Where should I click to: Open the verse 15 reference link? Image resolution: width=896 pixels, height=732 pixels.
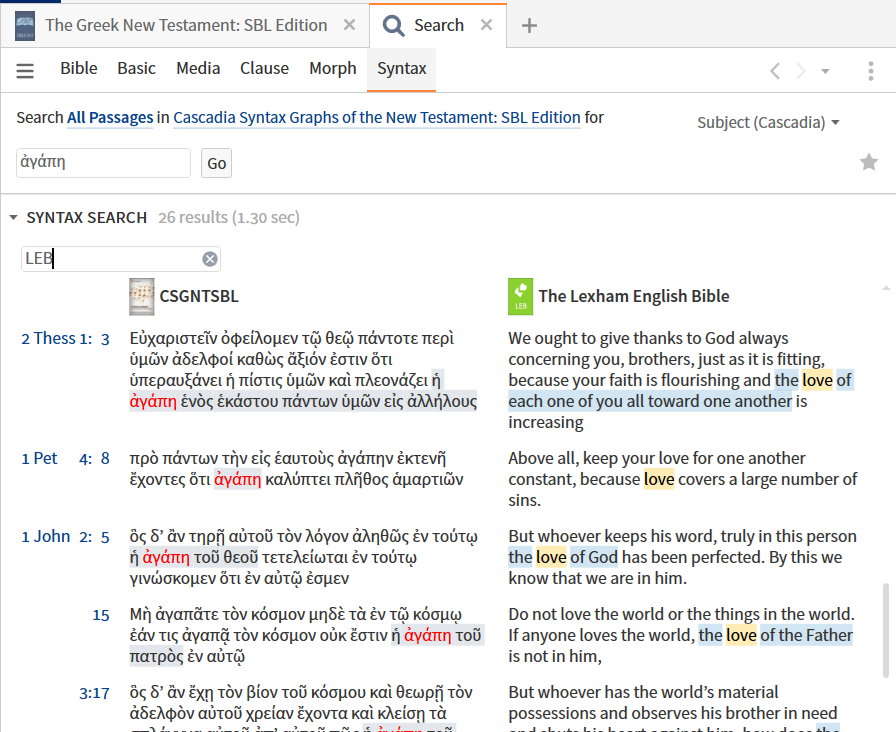(101, 615)
